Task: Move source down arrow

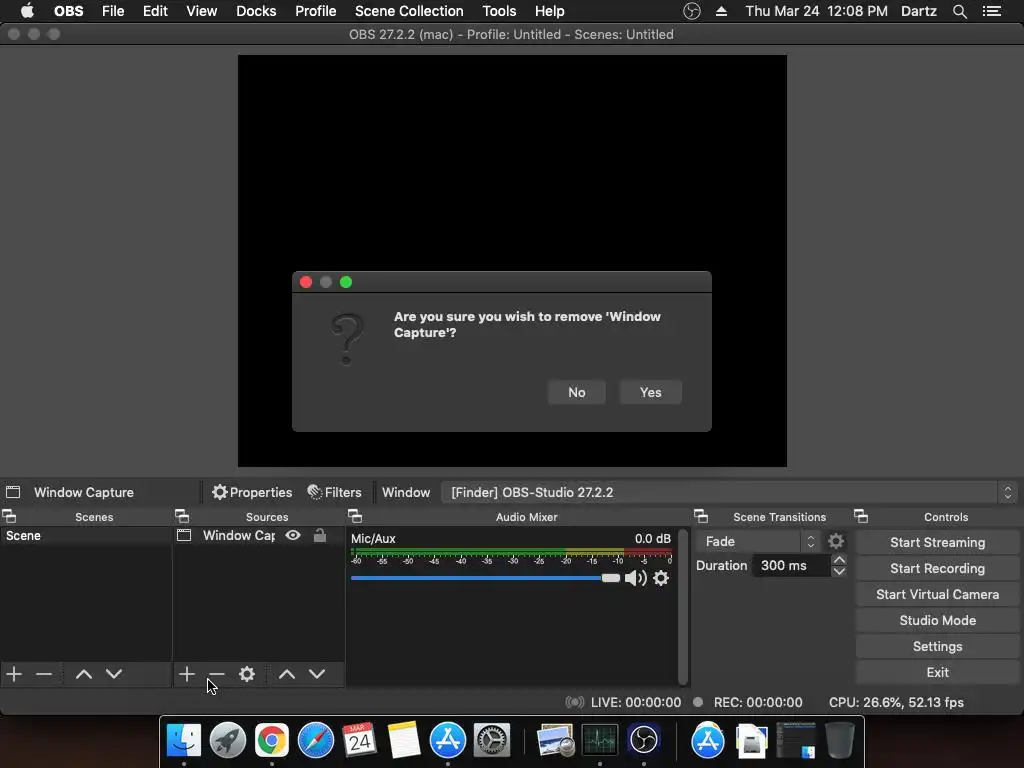Action: [317, 674]
